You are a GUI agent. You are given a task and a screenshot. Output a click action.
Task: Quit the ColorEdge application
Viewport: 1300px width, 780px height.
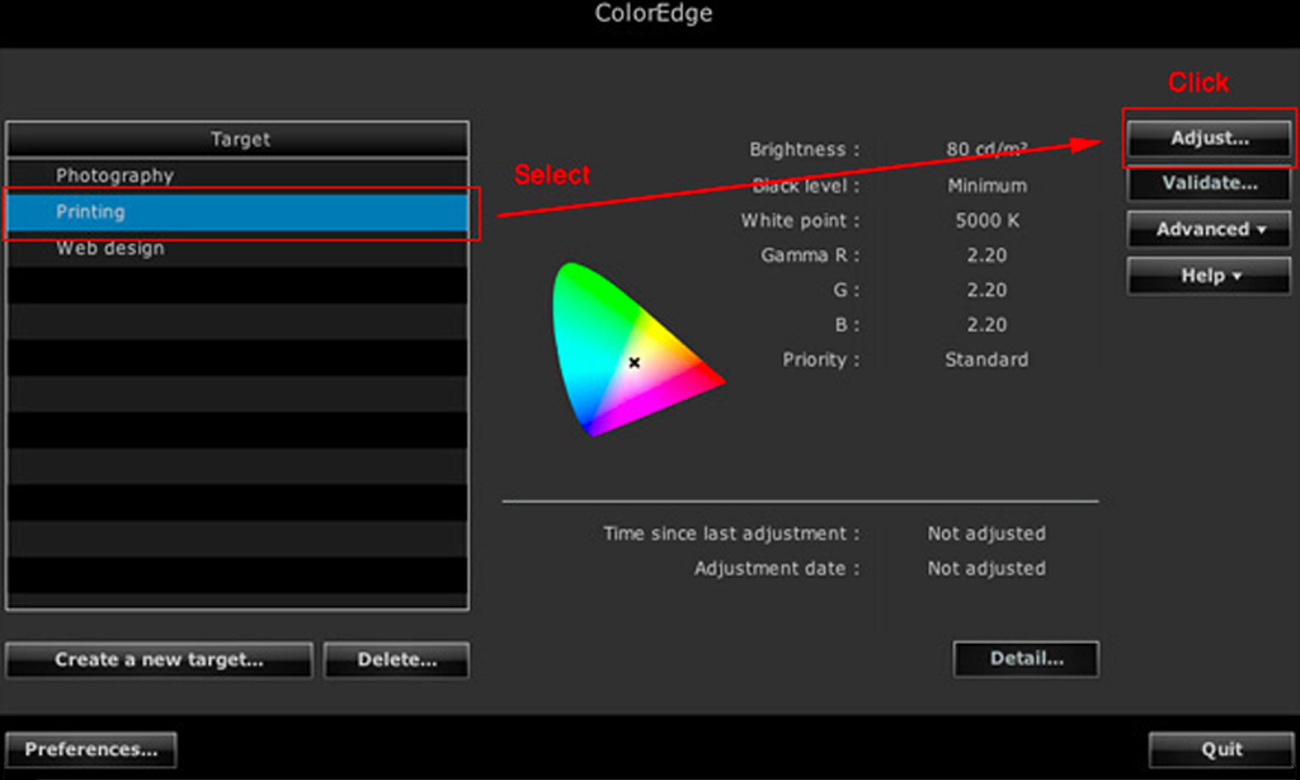(1221, 749)
